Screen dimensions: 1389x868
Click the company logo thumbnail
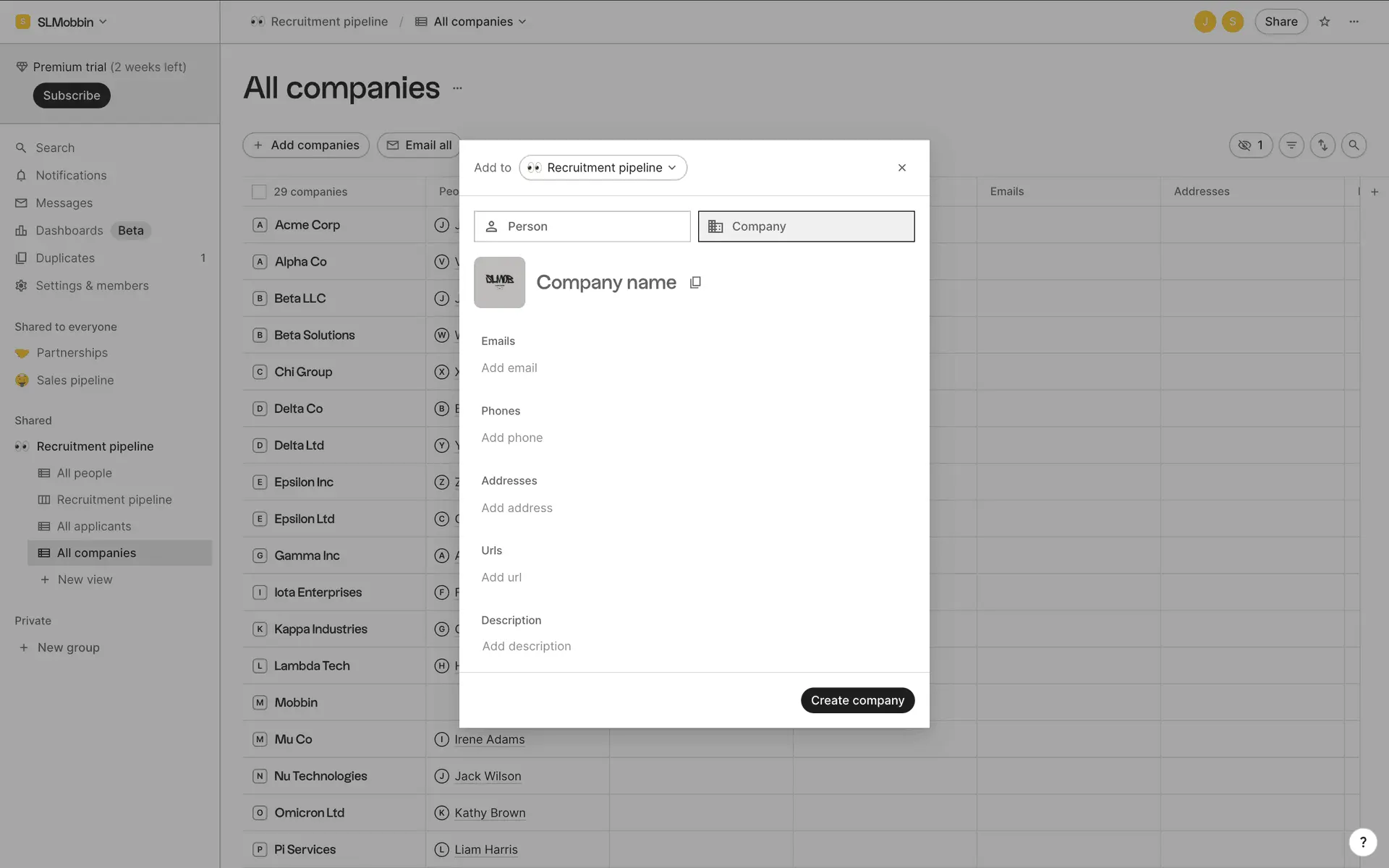point(499,282)
